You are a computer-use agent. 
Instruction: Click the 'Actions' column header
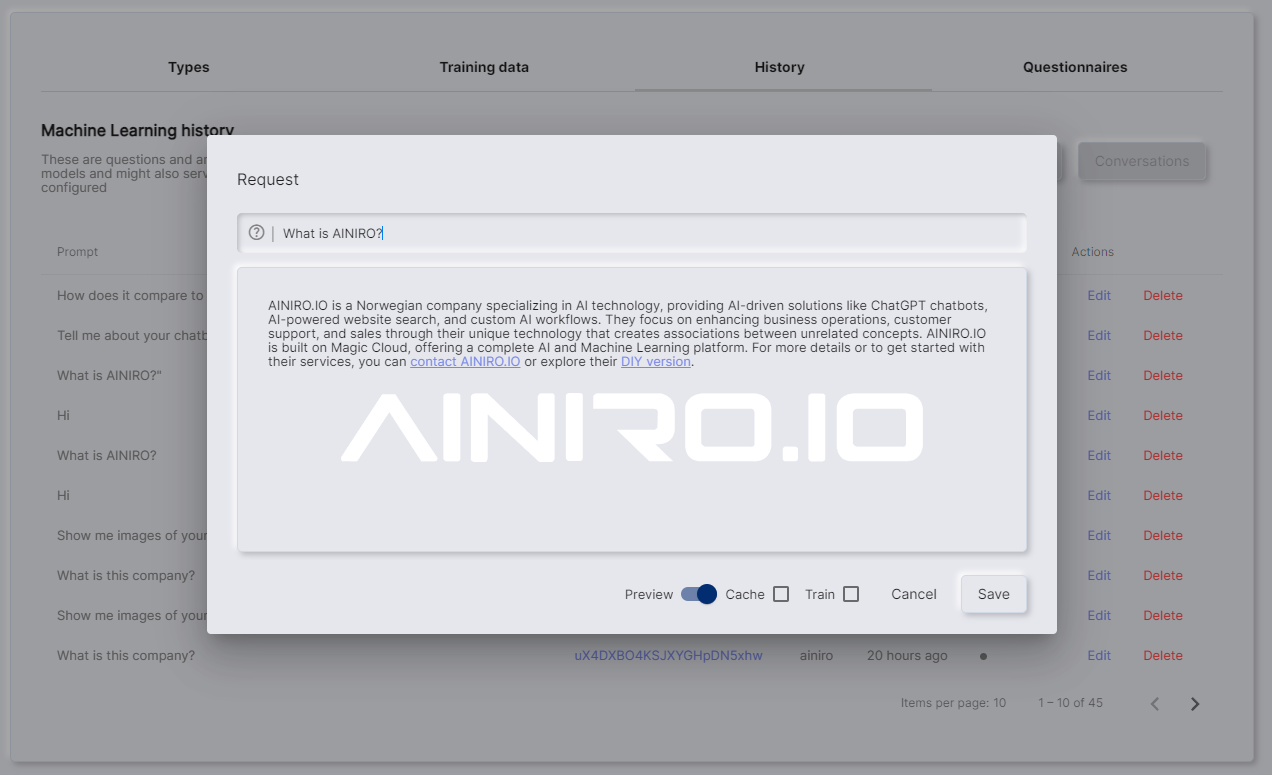(x=1092, y=252)
